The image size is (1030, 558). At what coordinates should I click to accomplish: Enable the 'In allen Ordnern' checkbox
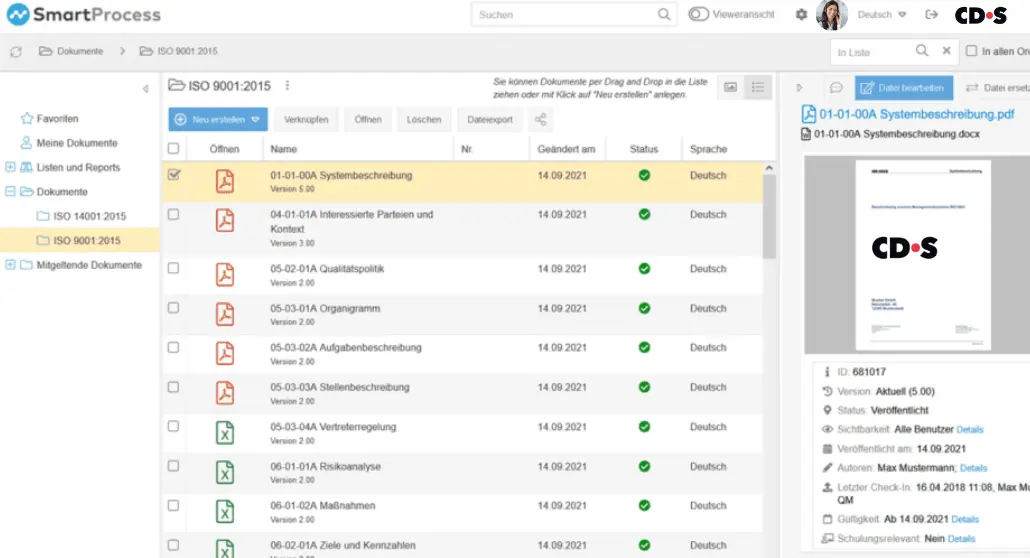click(x=971, y=51)
